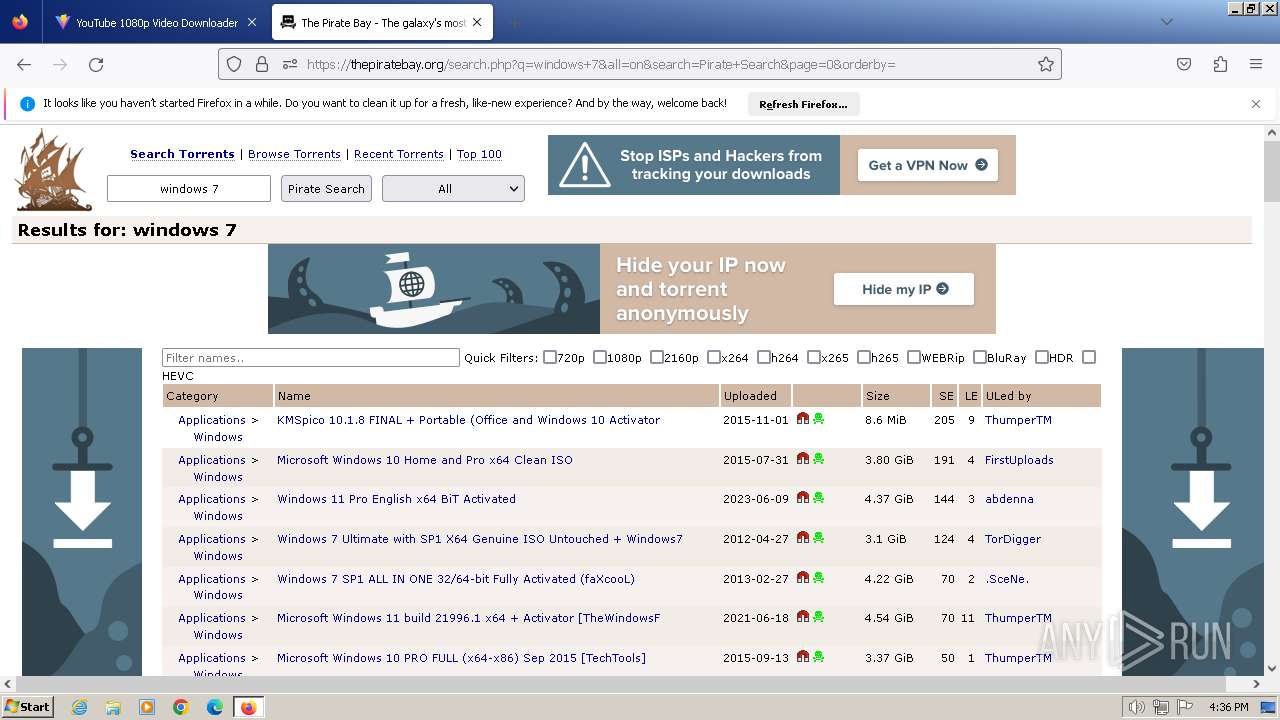Open tracking protection shield icon

click(234, 64)
